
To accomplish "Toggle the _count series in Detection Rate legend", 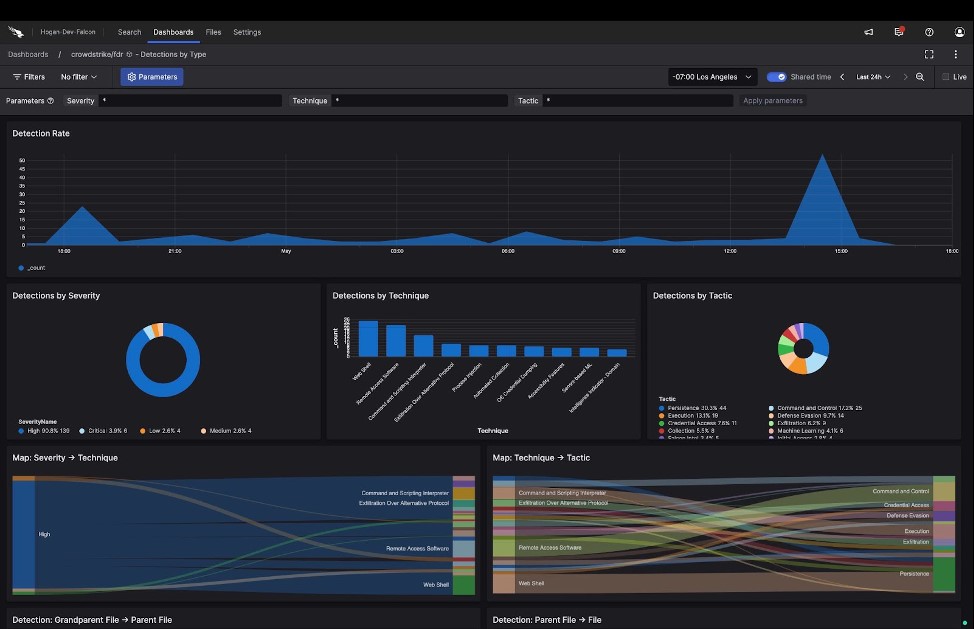I will click(x=32, y=267).
